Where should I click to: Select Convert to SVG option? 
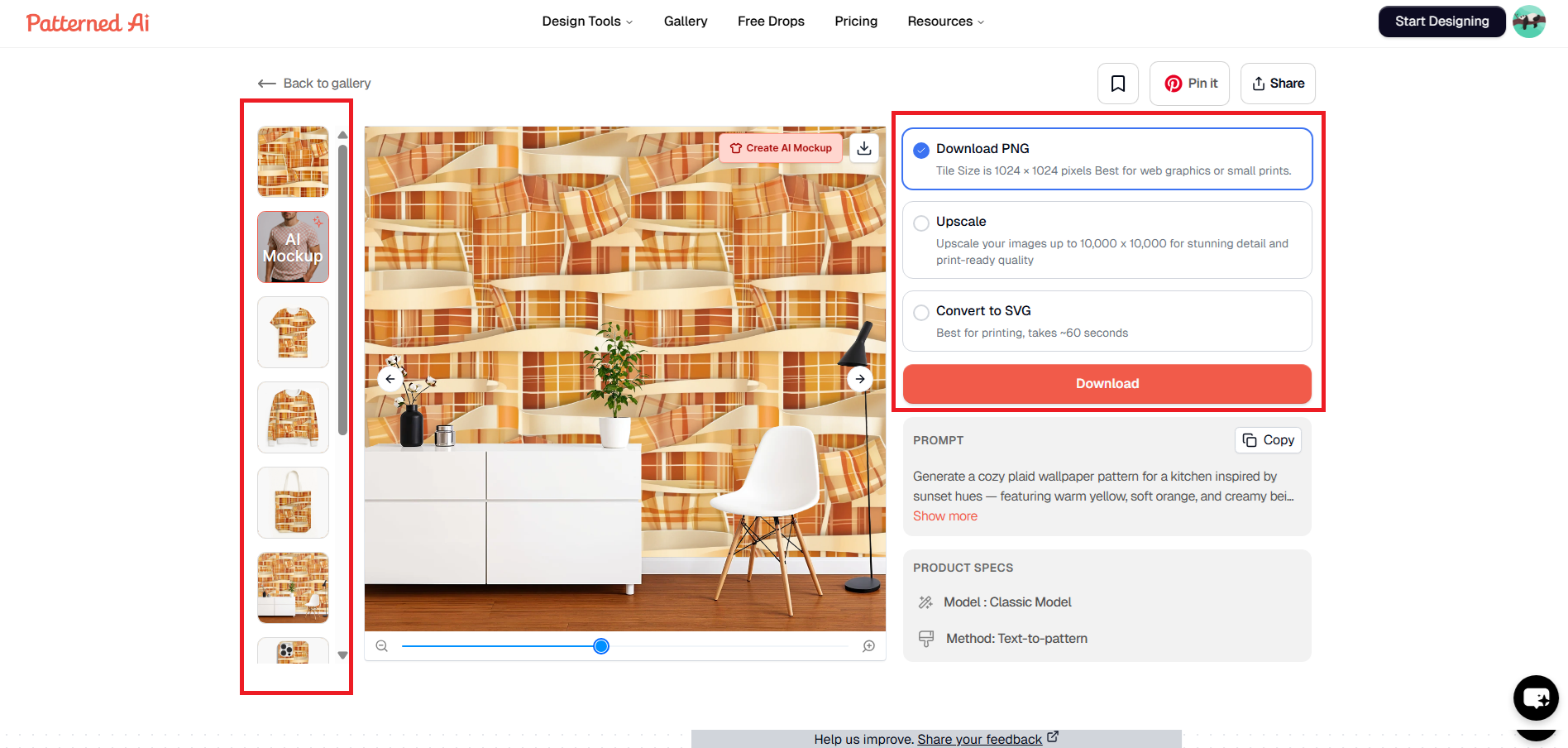pos(920,312)
